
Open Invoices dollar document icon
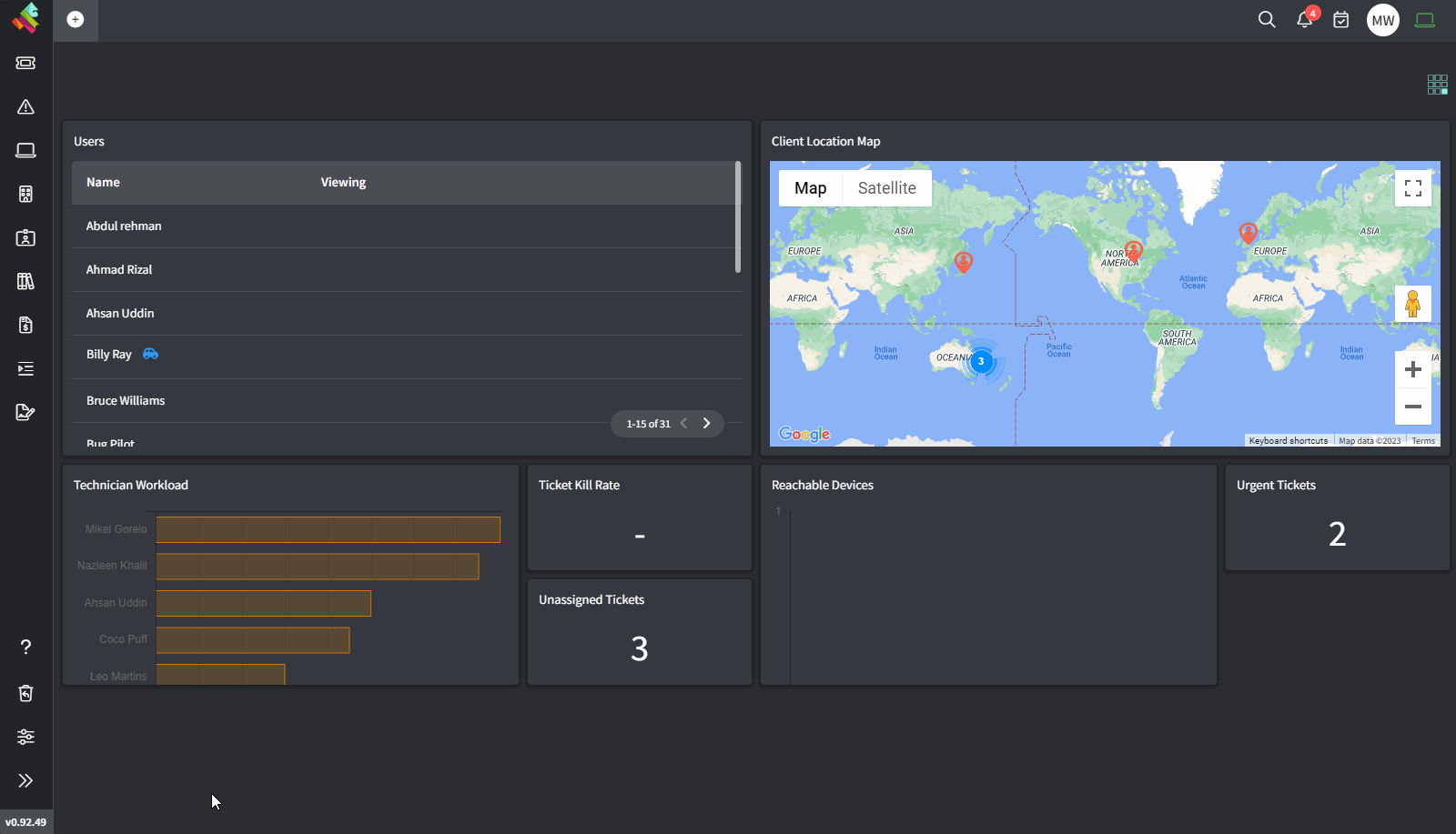[25, 325]
